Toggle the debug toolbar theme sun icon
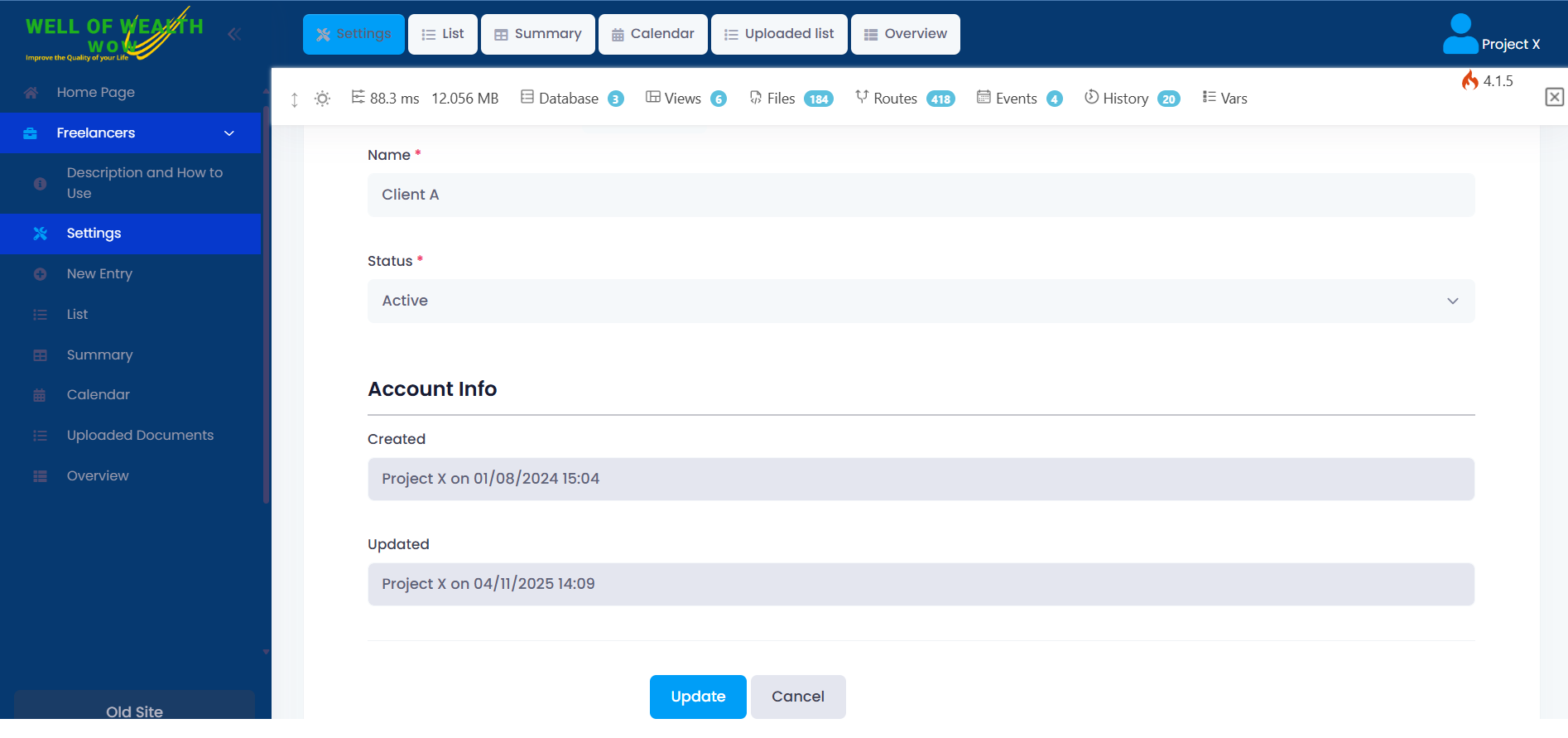This screenshot has height=738, width=1568. click(x=323, y=99)
